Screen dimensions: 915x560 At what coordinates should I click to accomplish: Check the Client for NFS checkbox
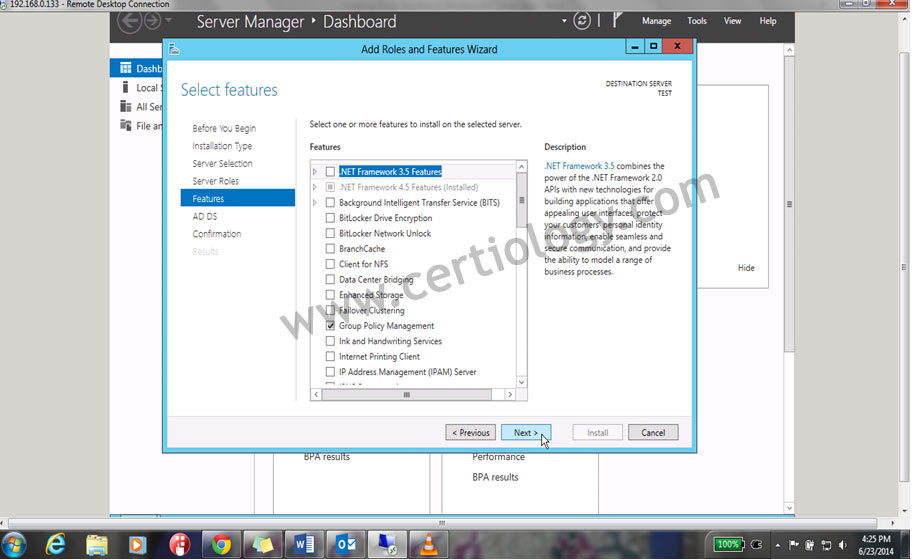point(330,264)
